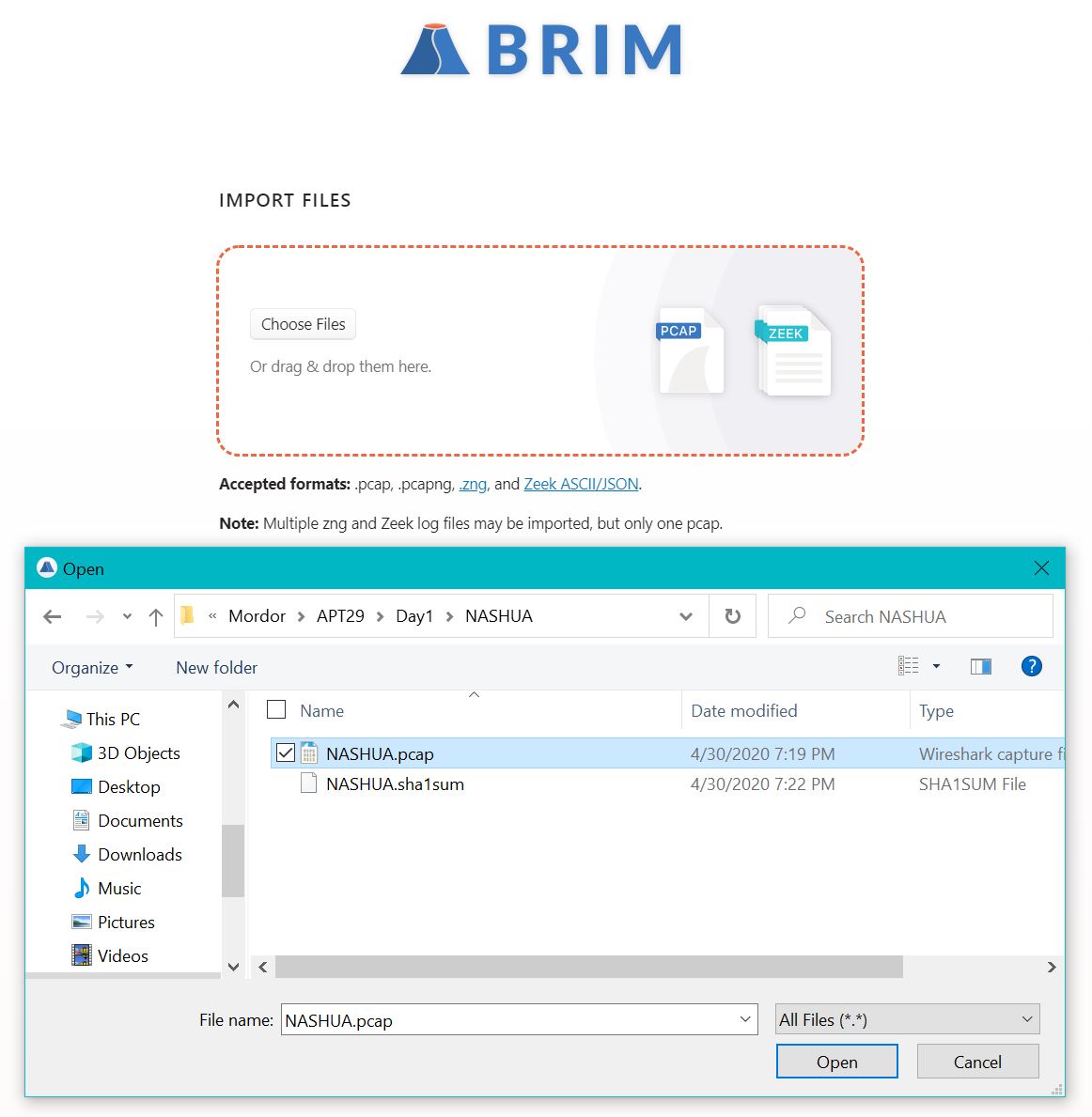Click the Brim logo at top
Screen dimensions: 1092x1117
(x=541, y=49)
